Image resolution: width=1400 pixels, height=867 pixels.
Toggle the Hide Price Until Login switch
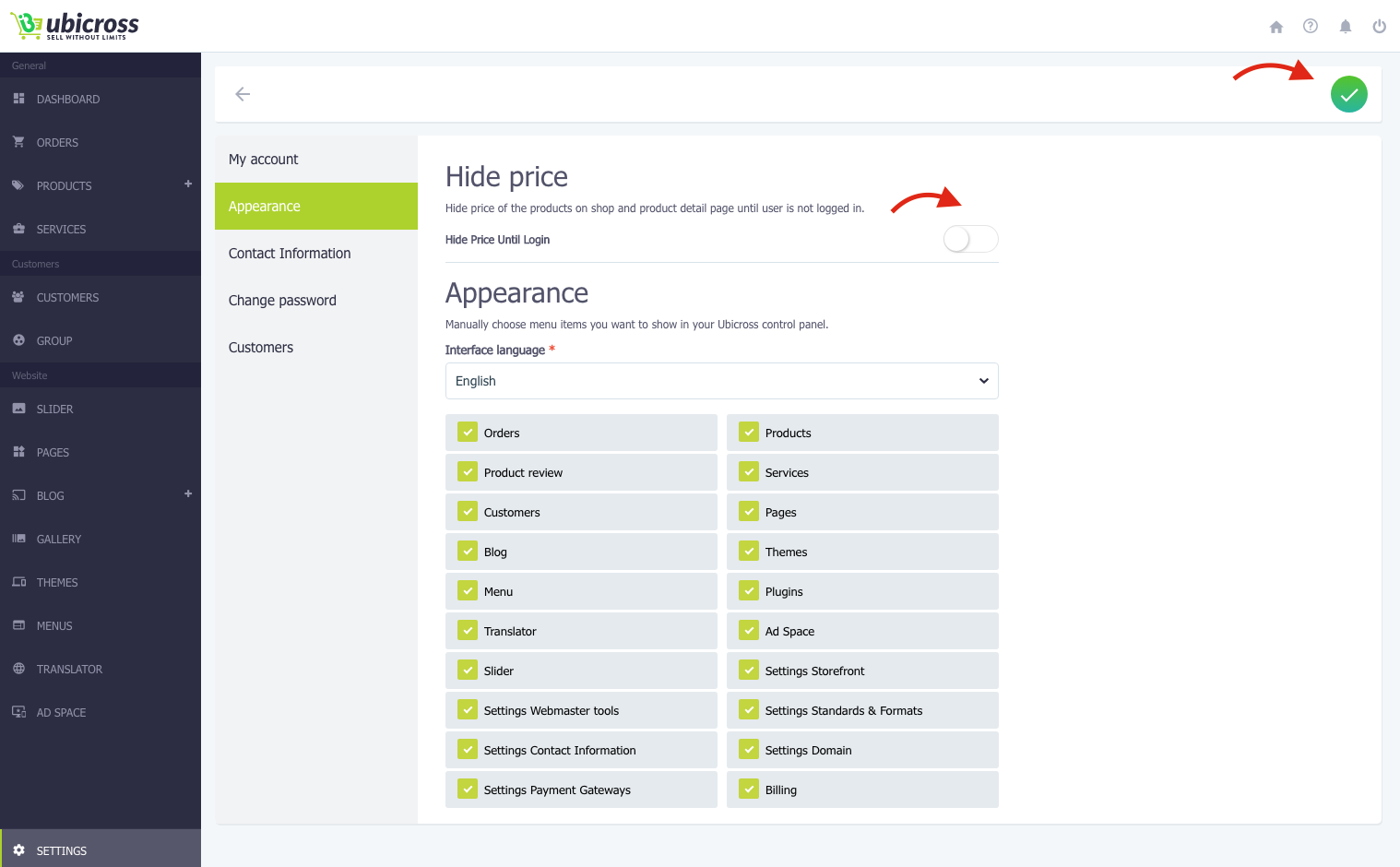click(970, 240)
